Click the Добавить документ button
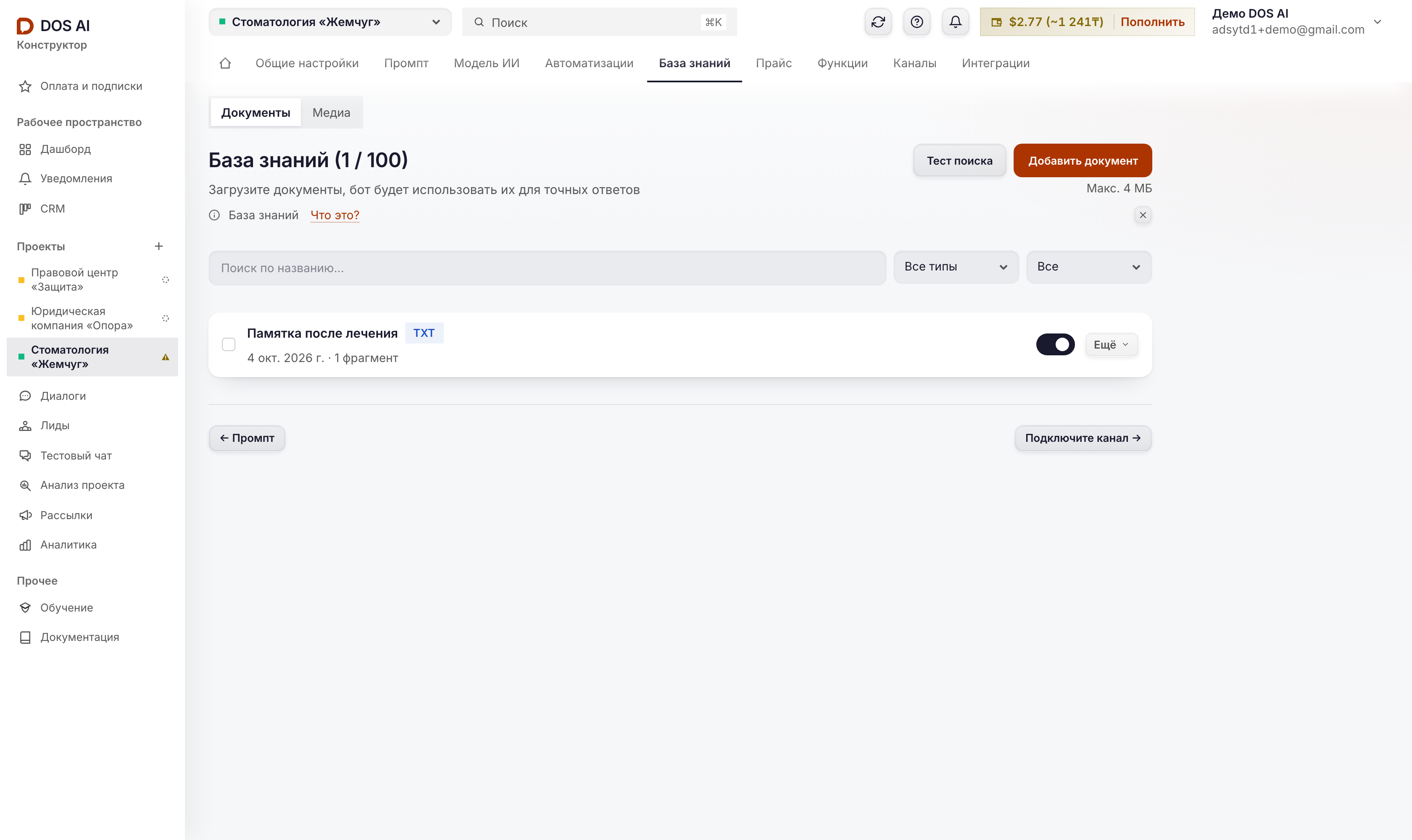This screenshot has width=1412, height=840. (x=1083, y=161)
